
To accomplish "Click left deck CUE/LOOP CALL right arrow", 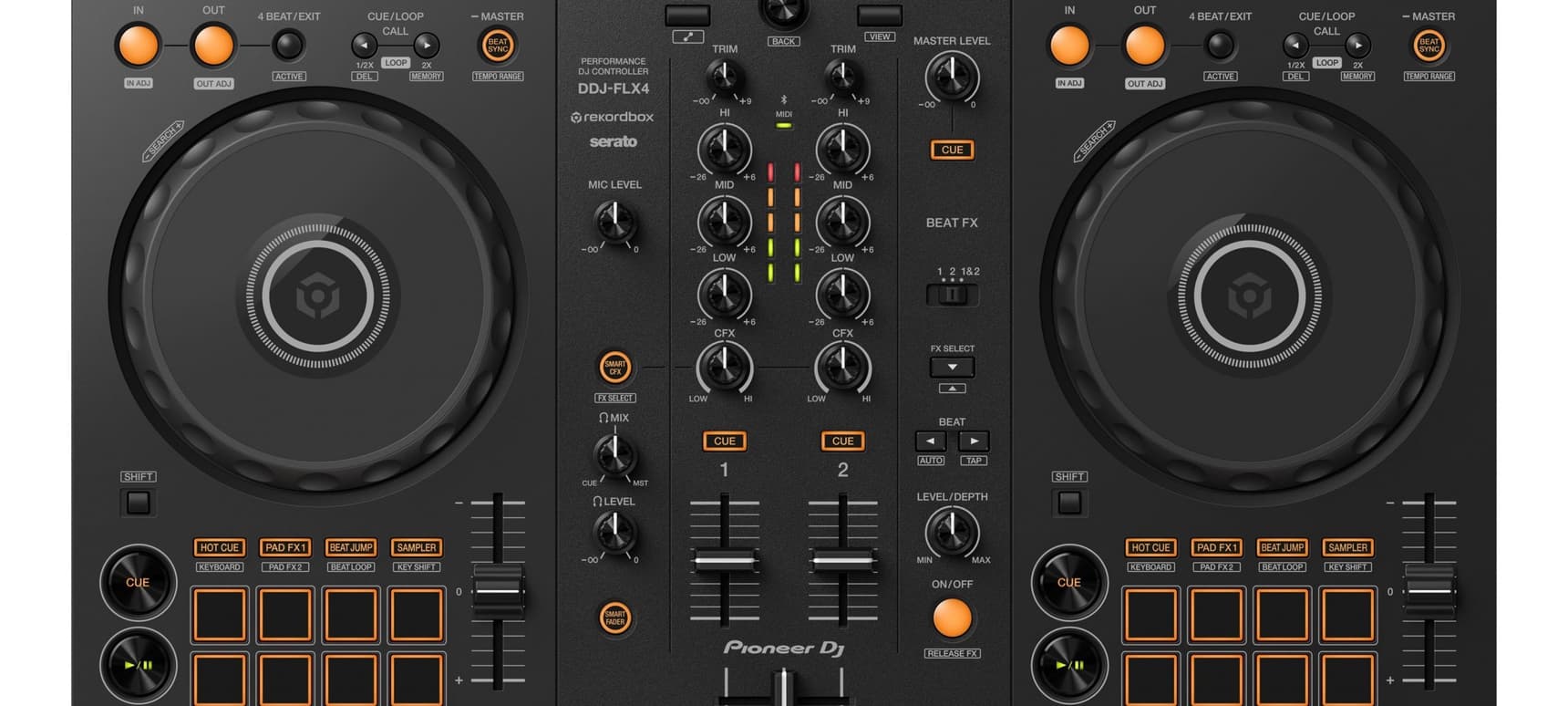I will [x=426, y=45].
